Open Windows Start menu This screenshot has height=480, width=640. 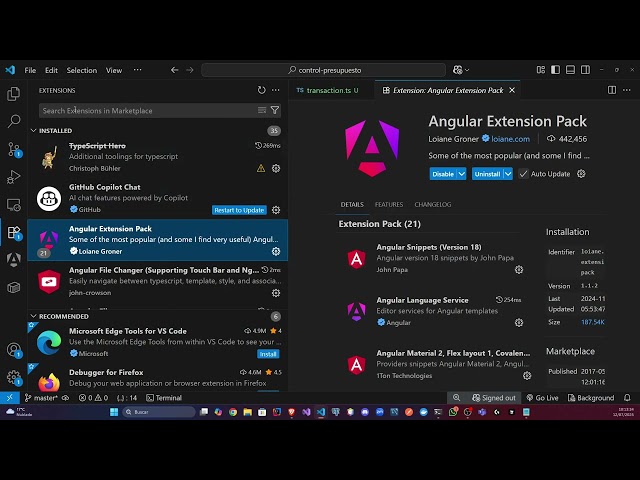pyautogui.click(x=114, y=412)
